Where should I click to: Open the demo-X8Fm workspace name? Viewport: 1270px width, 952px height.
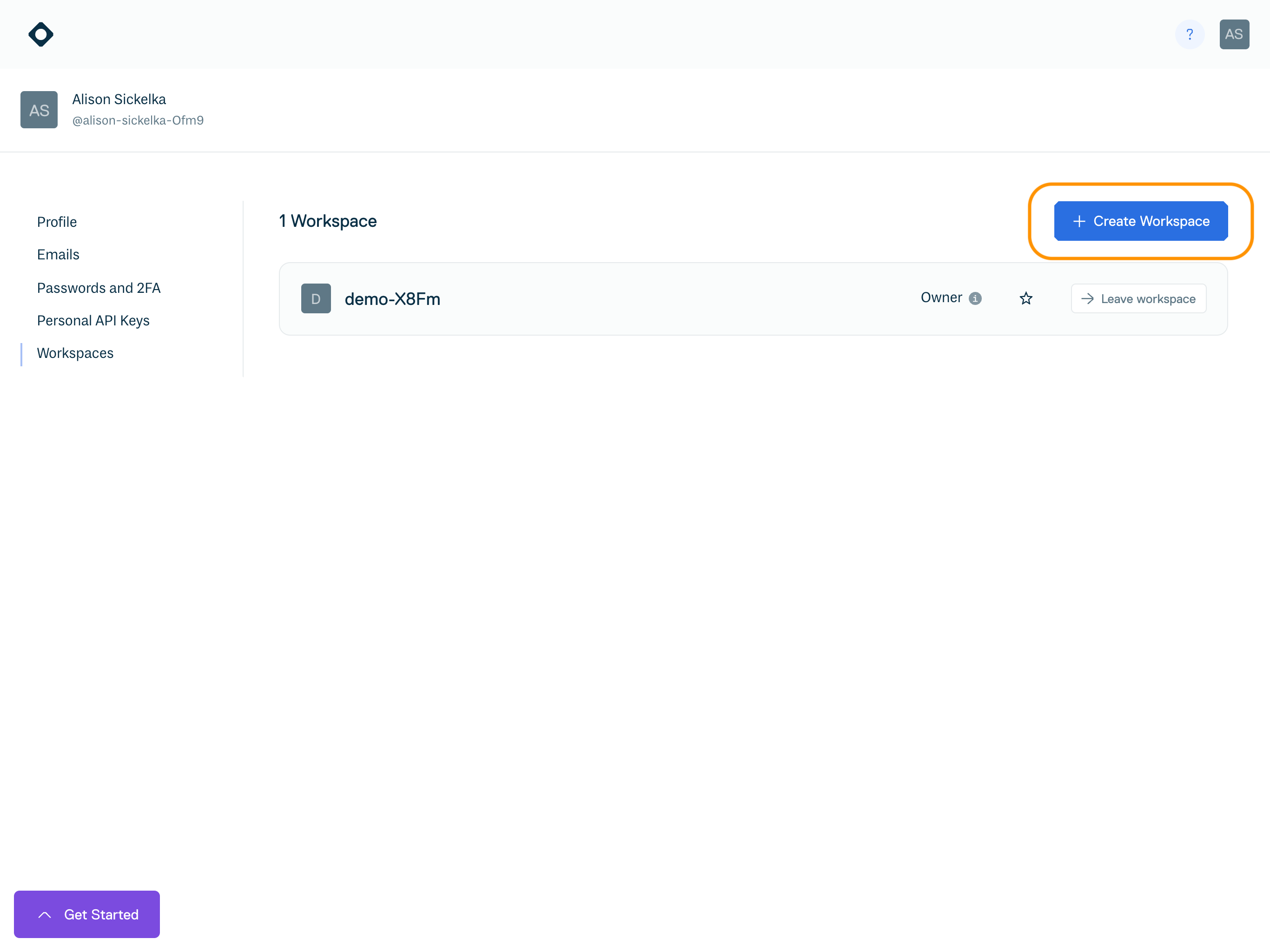[392, 299]
